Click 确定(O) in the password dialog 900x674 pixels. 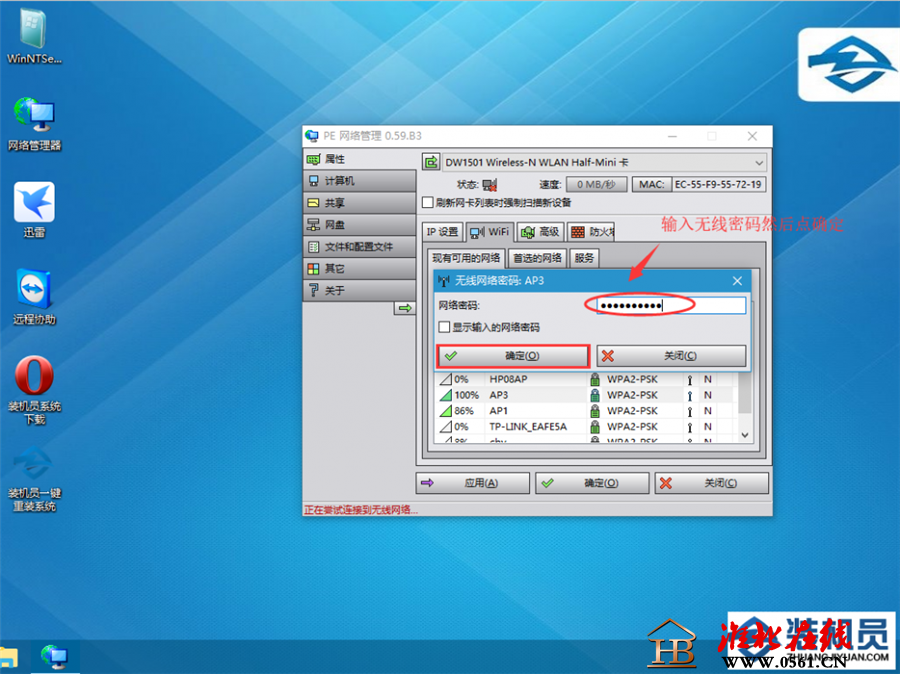coord(513,356)
